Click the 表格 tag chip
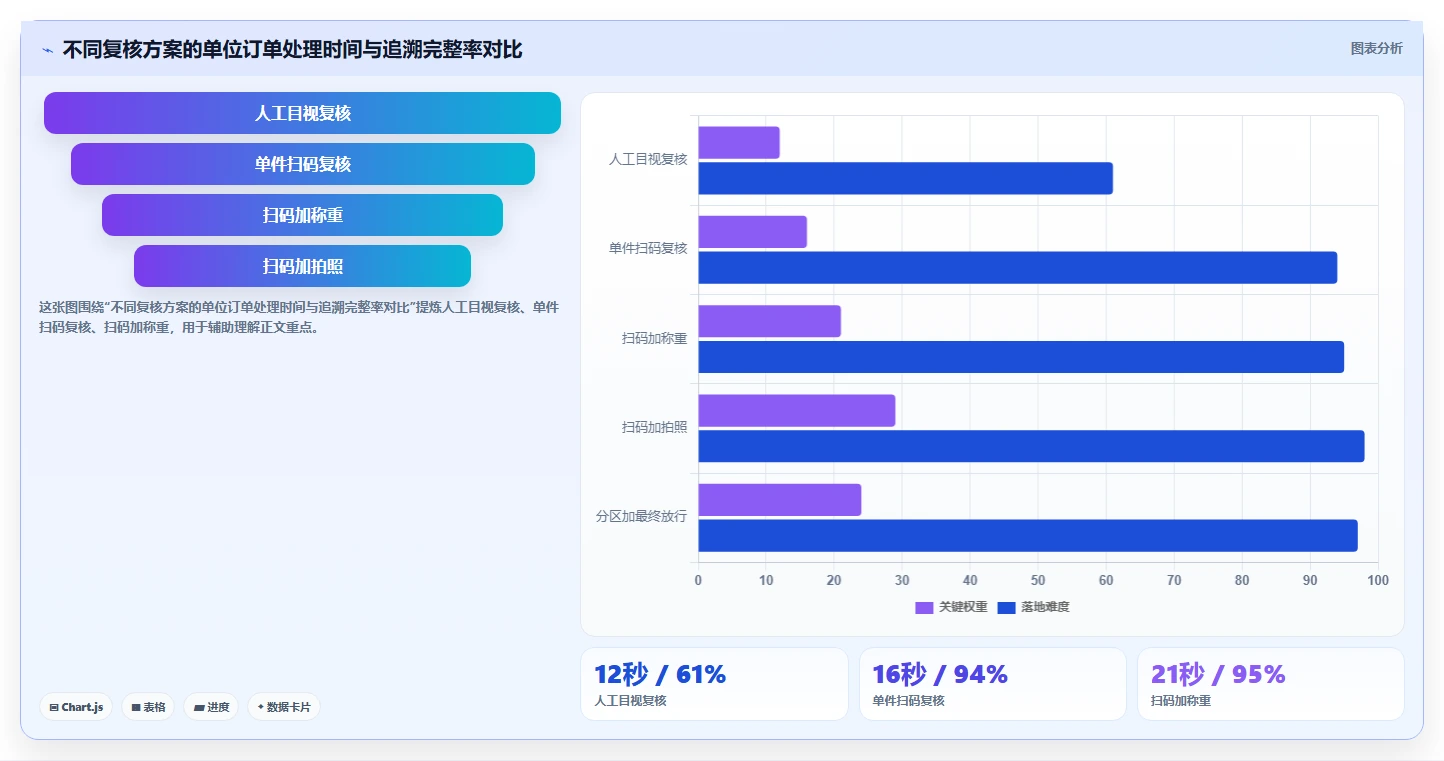Viewport: 1444px width, 761px height. pyautogui.click(x=148, y=707)
